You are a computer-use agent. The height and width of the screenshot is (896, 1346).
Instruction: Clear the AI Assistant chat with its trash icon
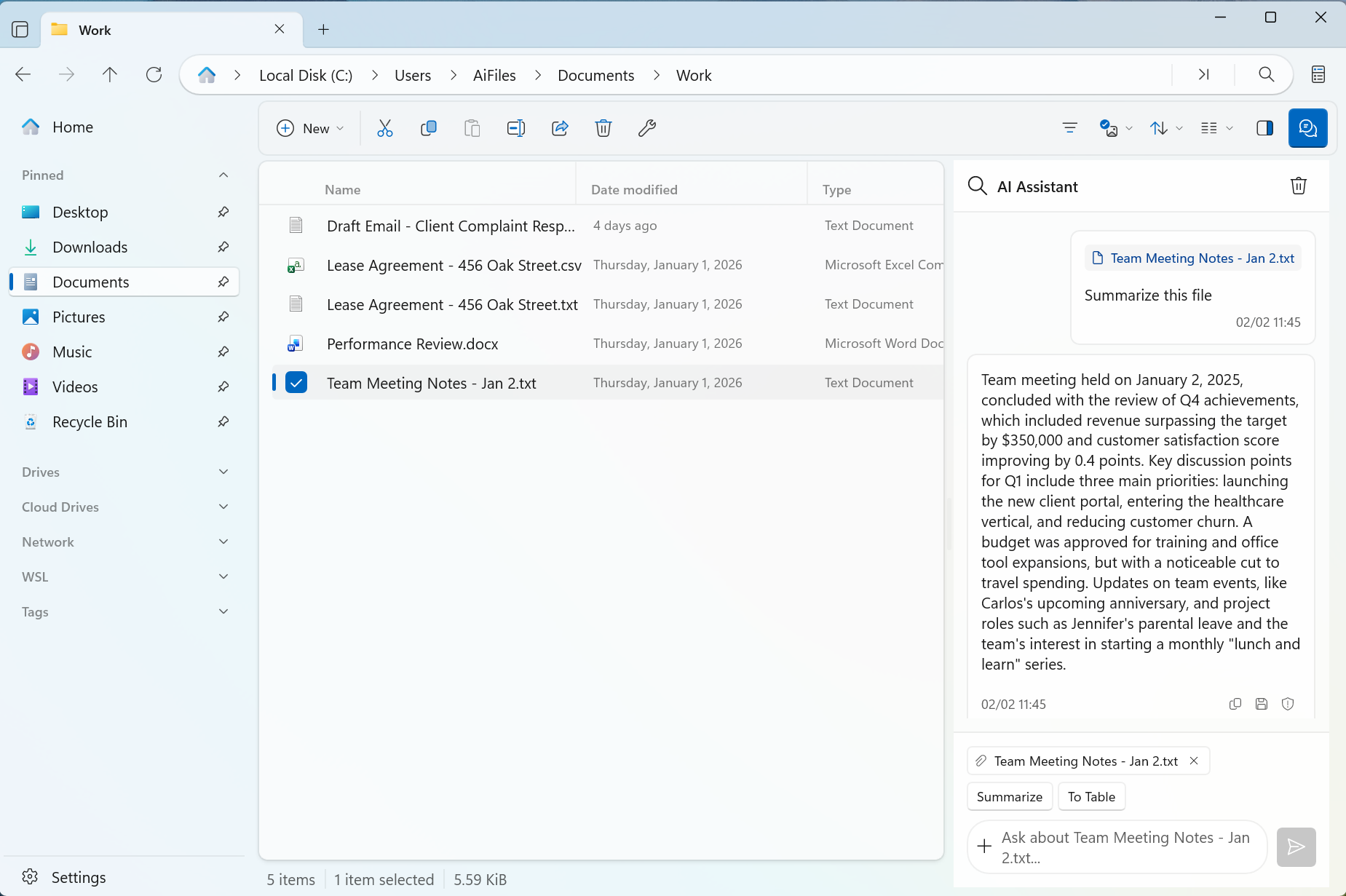tap(1299, 186)
